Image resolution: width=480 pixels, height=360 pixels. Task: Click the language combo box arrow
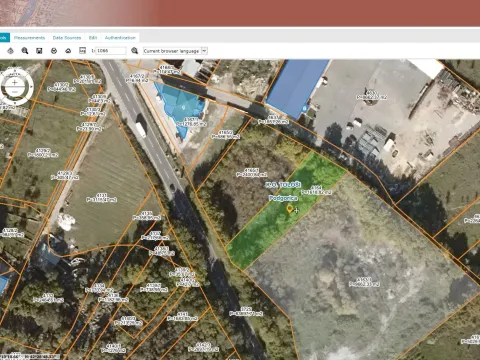(204, 51)
